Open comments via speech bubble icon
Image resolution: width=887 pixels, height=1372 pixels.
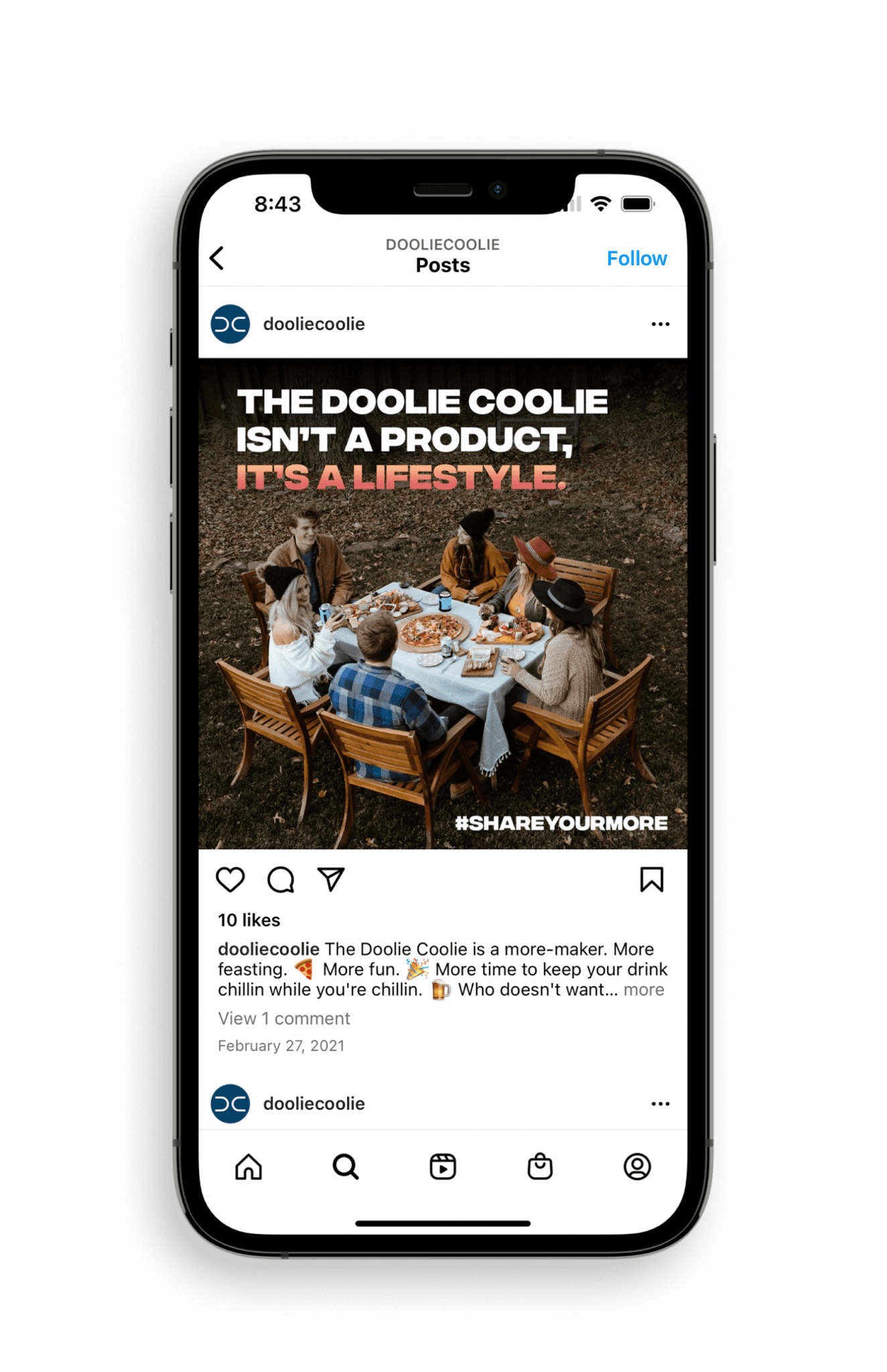281,880
